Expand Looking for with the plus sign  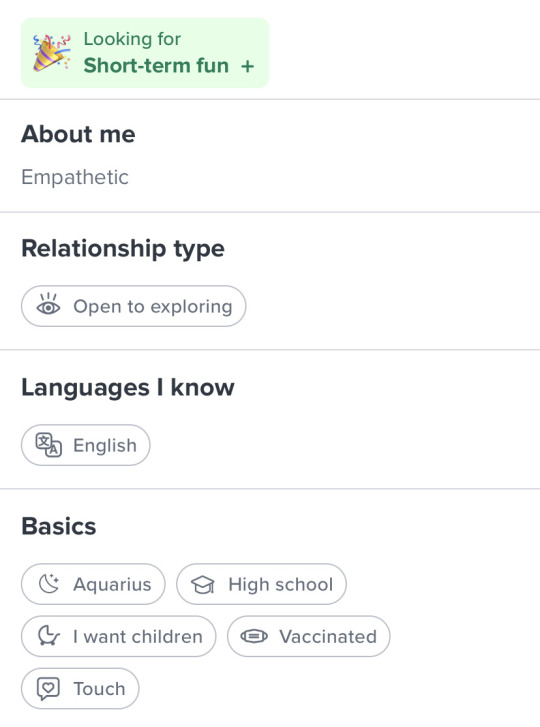(248, 66)
